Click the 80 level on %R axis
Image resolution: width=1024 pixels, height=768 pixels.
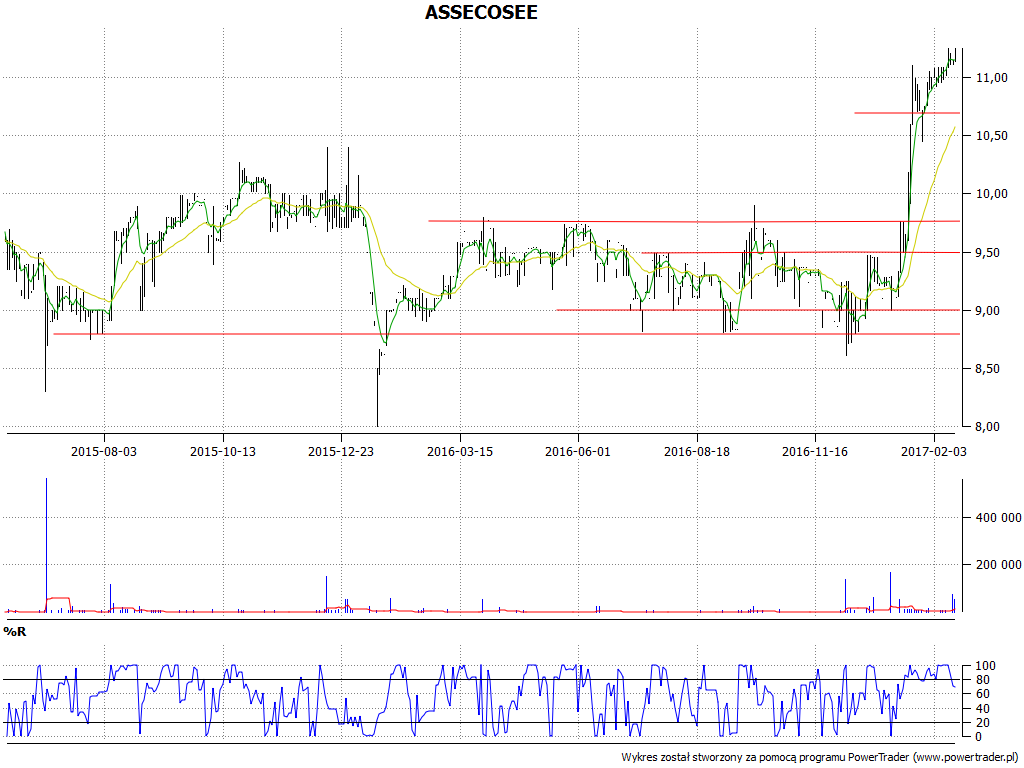pos(985,680)
